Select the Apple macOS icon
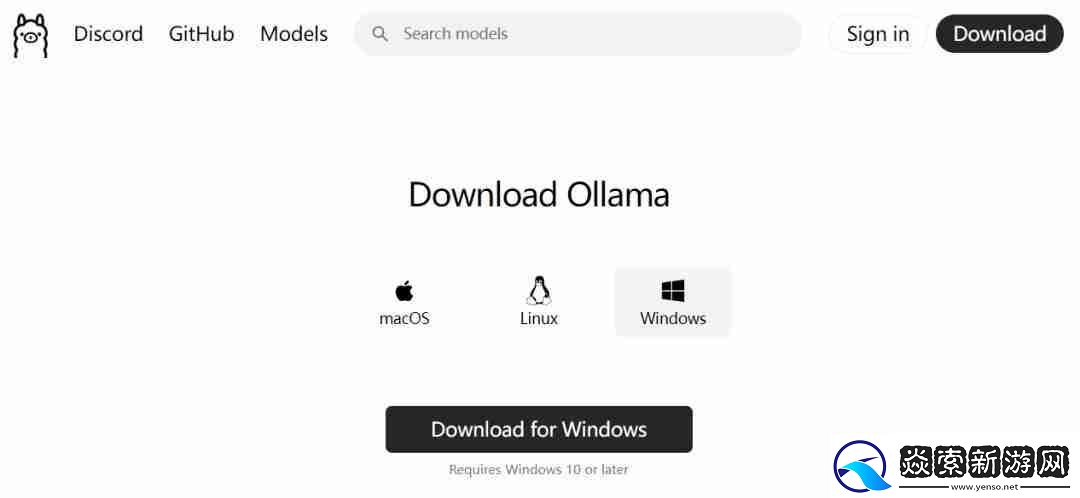Image resolution: width=1080 pixels, height=498 pixels. 404,291
